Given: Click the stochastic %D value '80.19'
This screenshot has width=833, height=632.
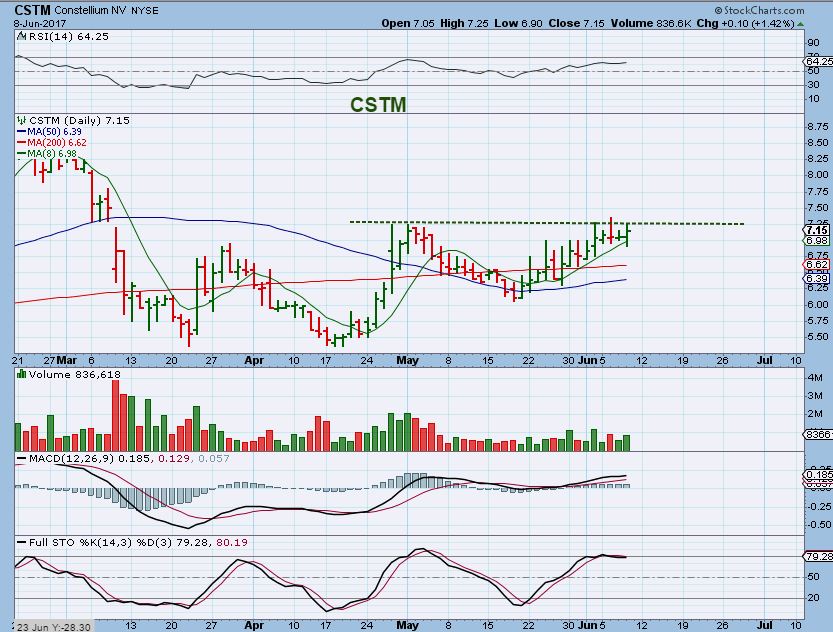Looking at the screenshot, I should tap(232, 543).
